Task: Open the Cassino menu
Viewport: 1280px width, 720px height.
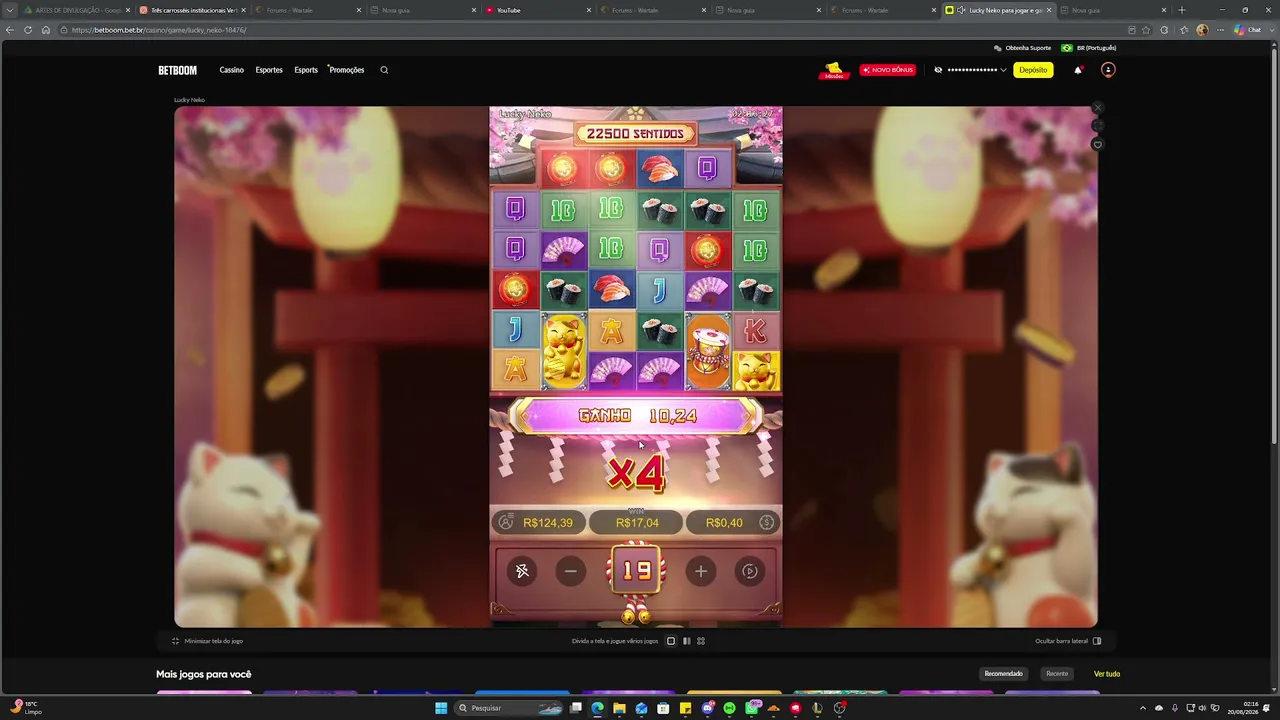Action: 232,70
